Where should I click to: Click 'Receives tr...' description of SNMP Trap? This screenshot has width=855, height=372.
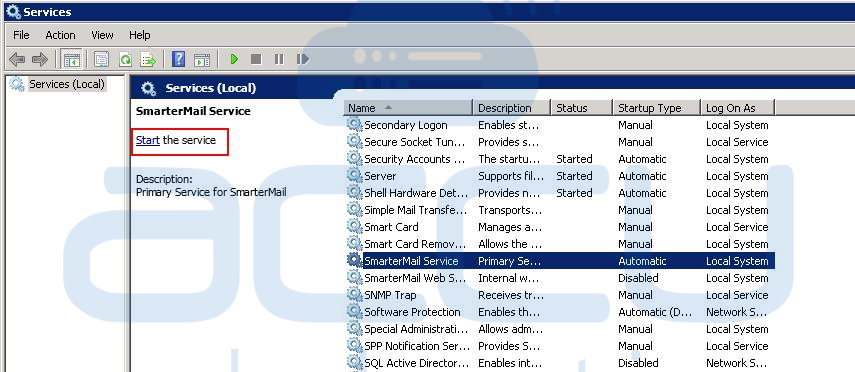pos(510,295)
